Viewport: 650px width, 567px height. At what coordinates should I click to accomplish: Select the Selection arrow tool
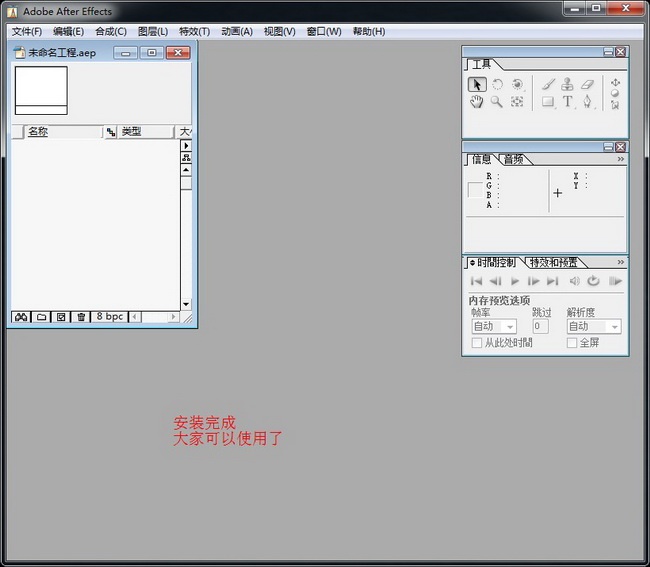pos(477,85)
